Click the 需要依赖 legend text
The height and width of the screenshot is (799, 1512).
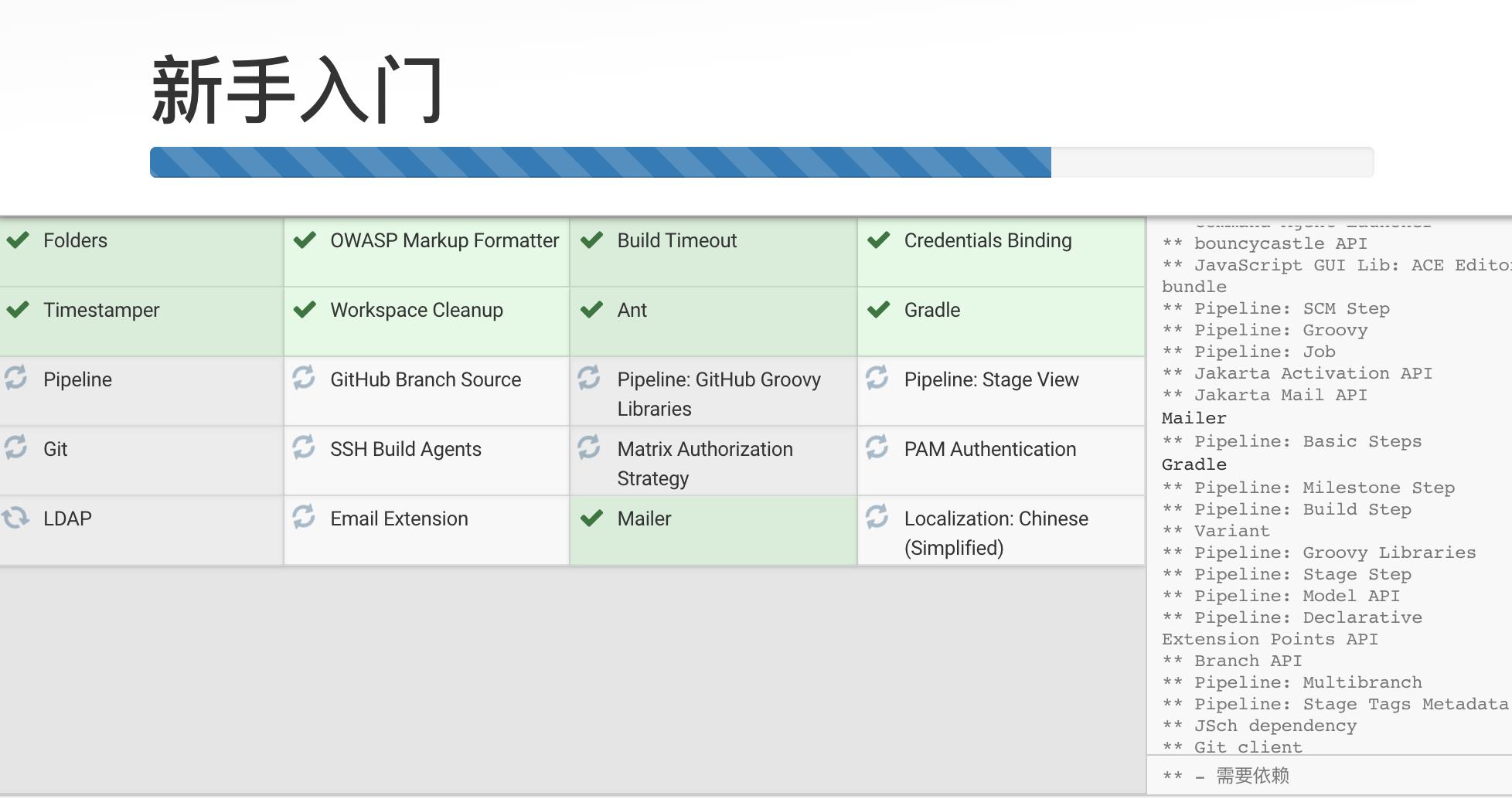(x=1252, y=776)
